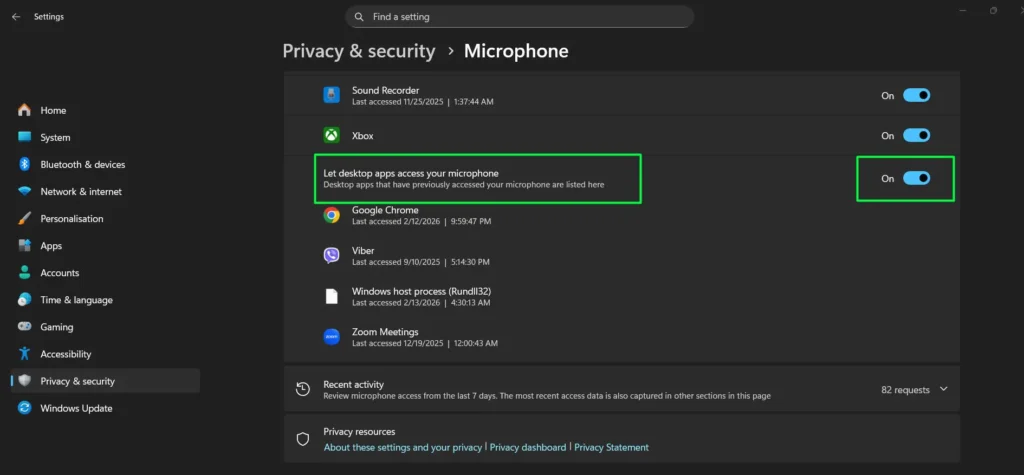This screenshot has width=1024, height=475.
Task: Click the Home house icon
Action: (x=24, y=110)
